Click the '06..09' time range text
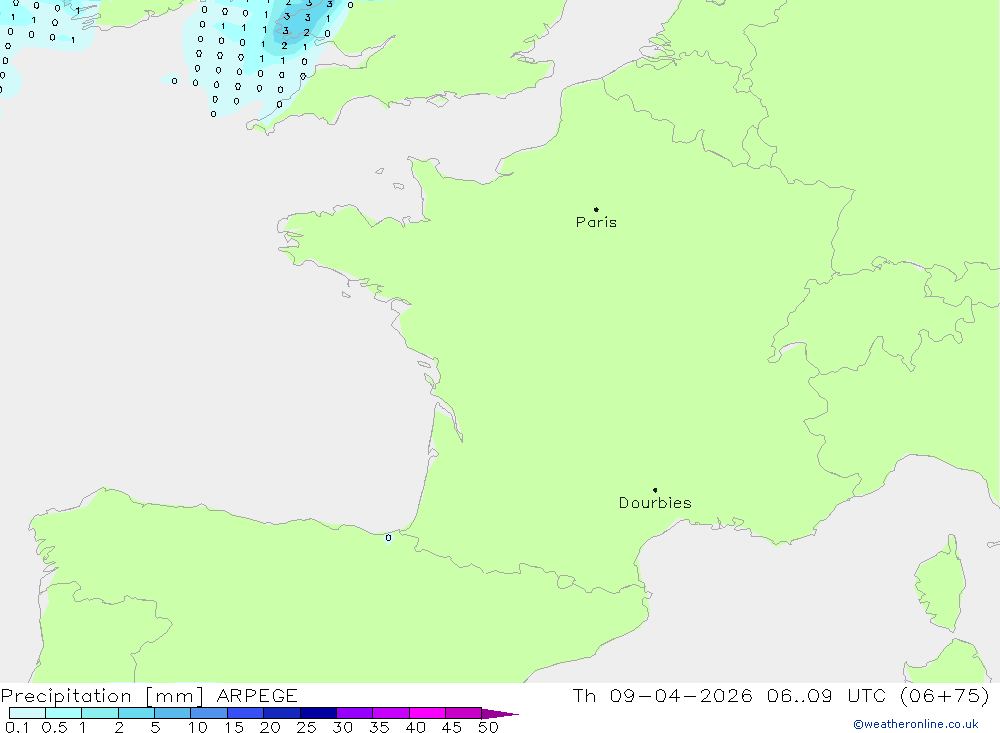This screenshot has width=1000, height=733. coord(800,695)
